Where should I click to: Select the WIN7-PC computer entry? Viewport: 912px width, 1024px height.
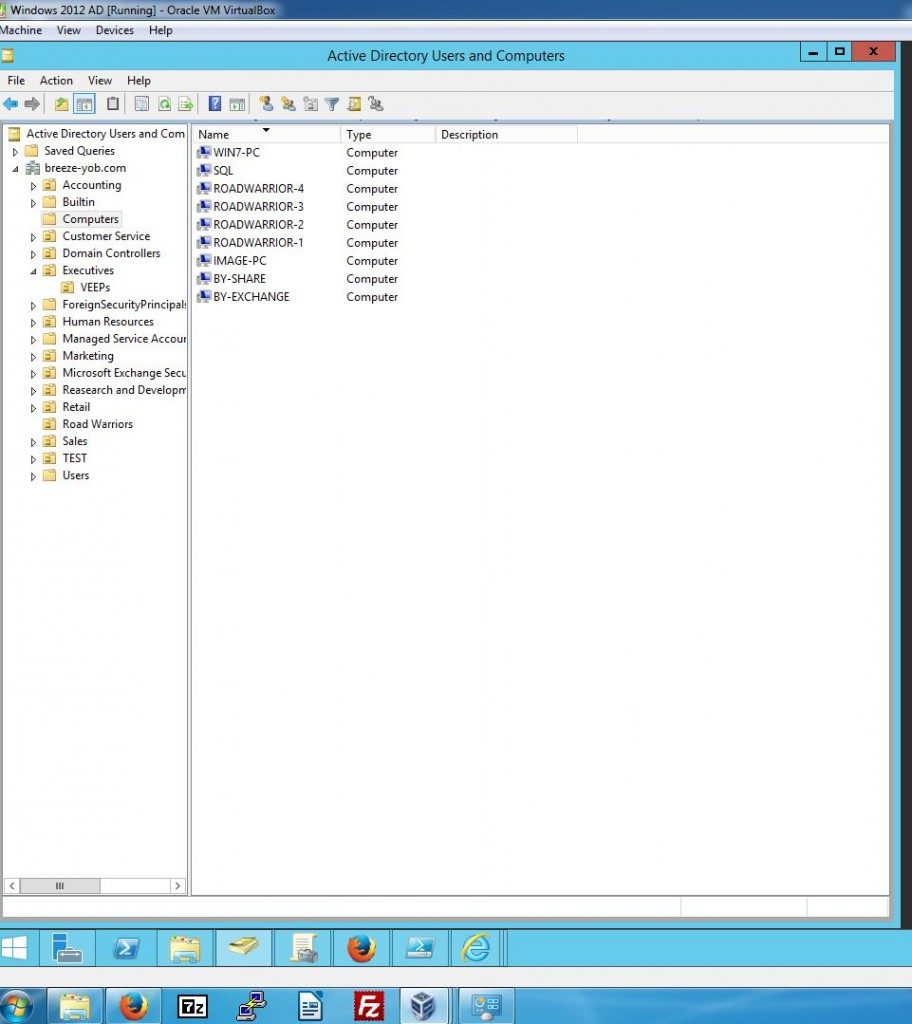pyautogui.click(x=236, y=152)
